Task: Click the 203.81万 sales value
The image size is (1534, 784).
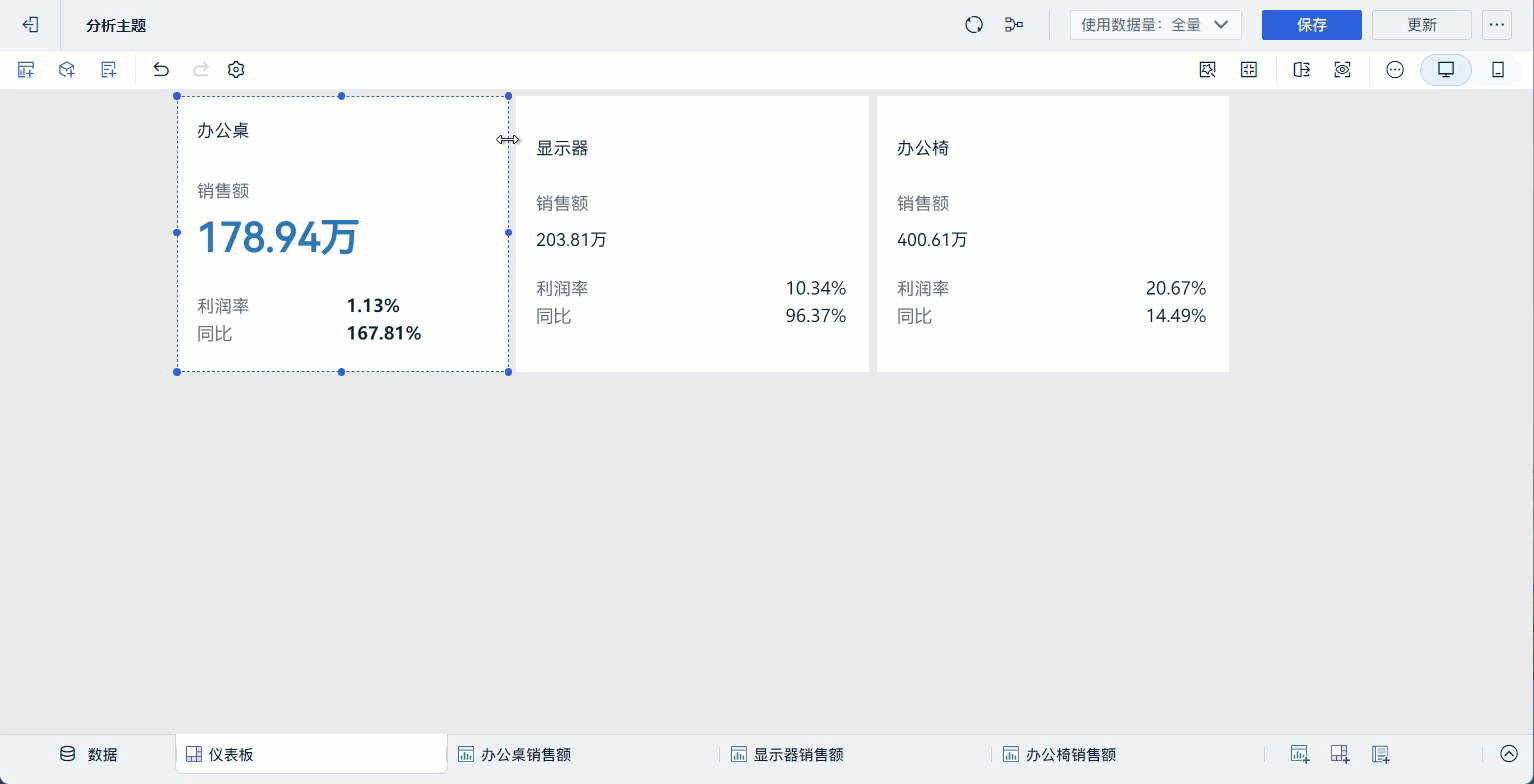Action: click(571, 240)
